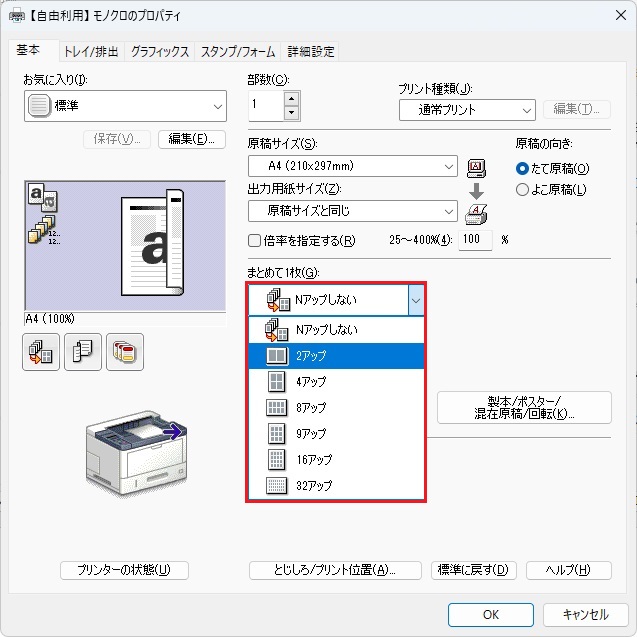Choose 4アップ from the list

coord(336,382)
